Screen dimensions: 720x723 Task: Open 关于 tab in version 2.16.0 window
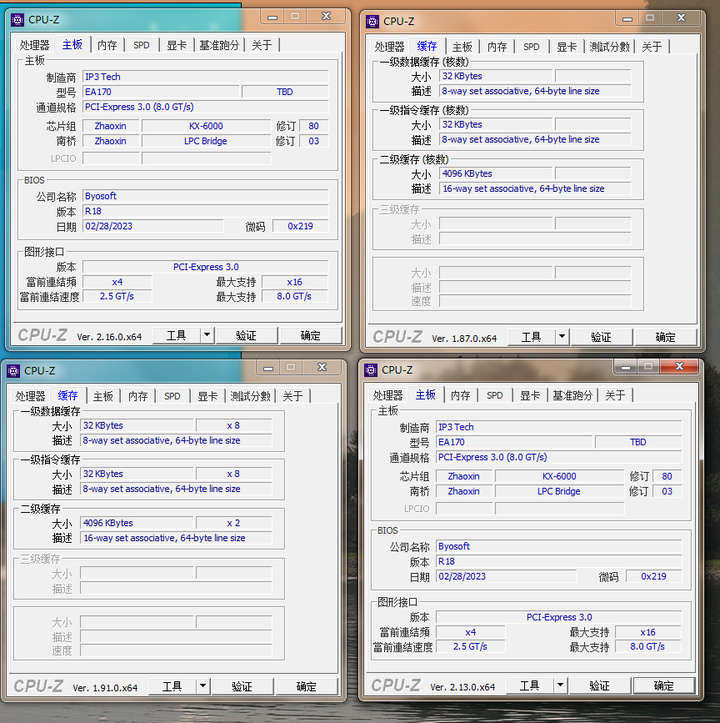262,45
